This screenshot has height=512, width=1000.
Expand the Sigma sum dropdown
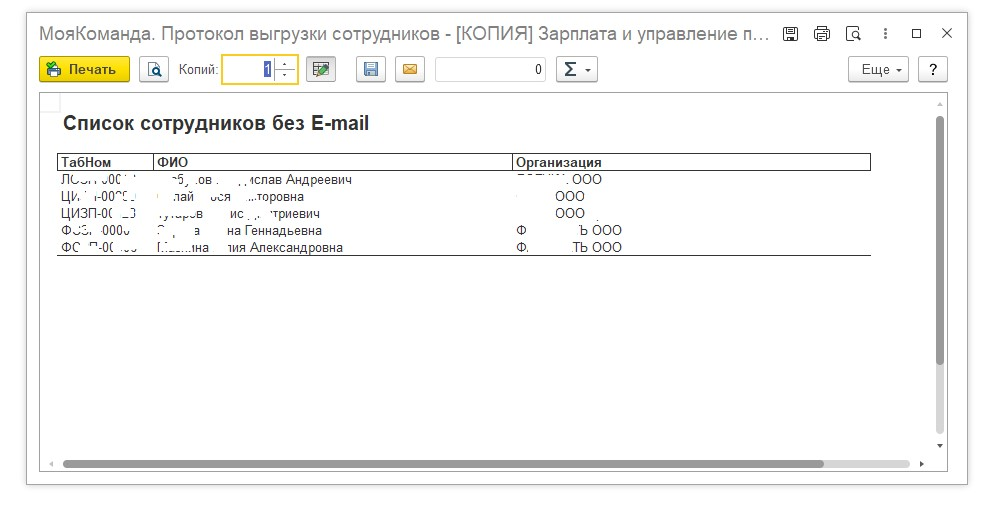click(x=576, y=69)
